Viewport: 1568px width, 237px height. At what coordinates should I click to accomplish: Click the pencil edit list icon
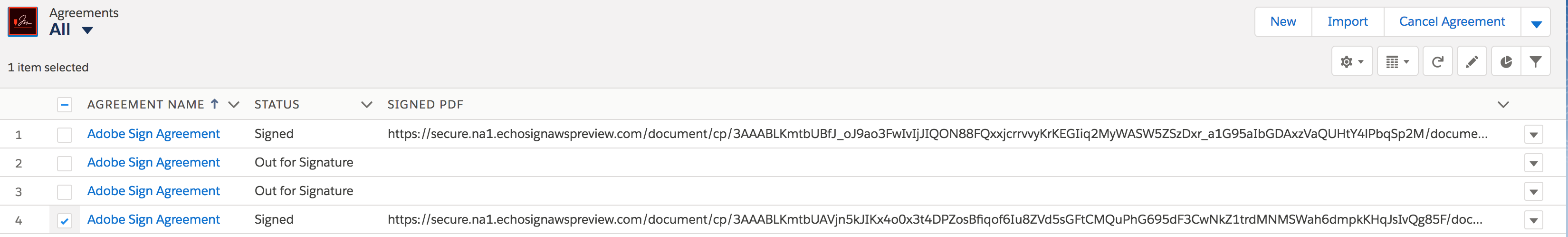pyautogui.click(x=1471, y=61)
